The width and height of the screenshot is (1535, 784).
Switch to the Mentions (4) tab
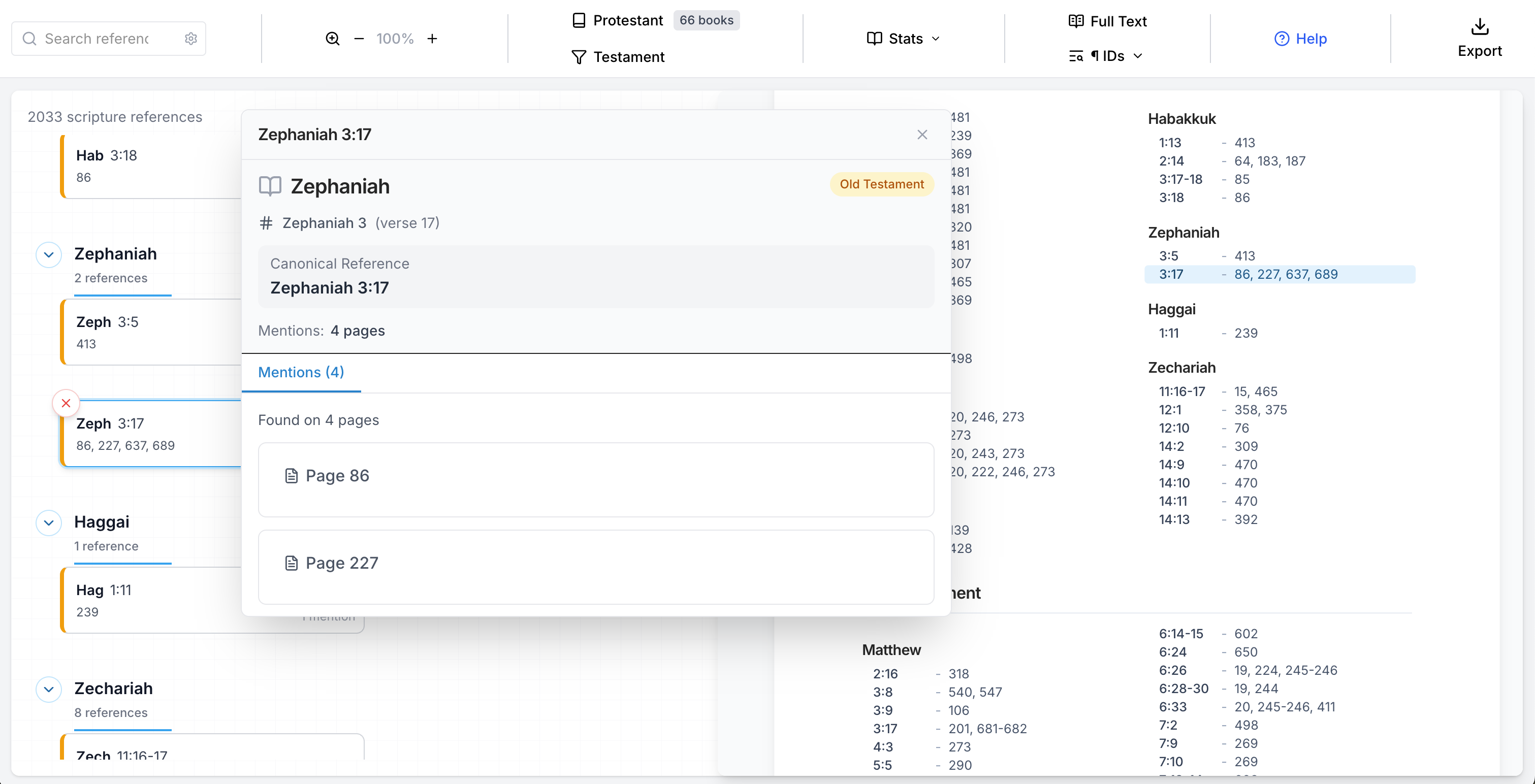(x=301, y=372)
